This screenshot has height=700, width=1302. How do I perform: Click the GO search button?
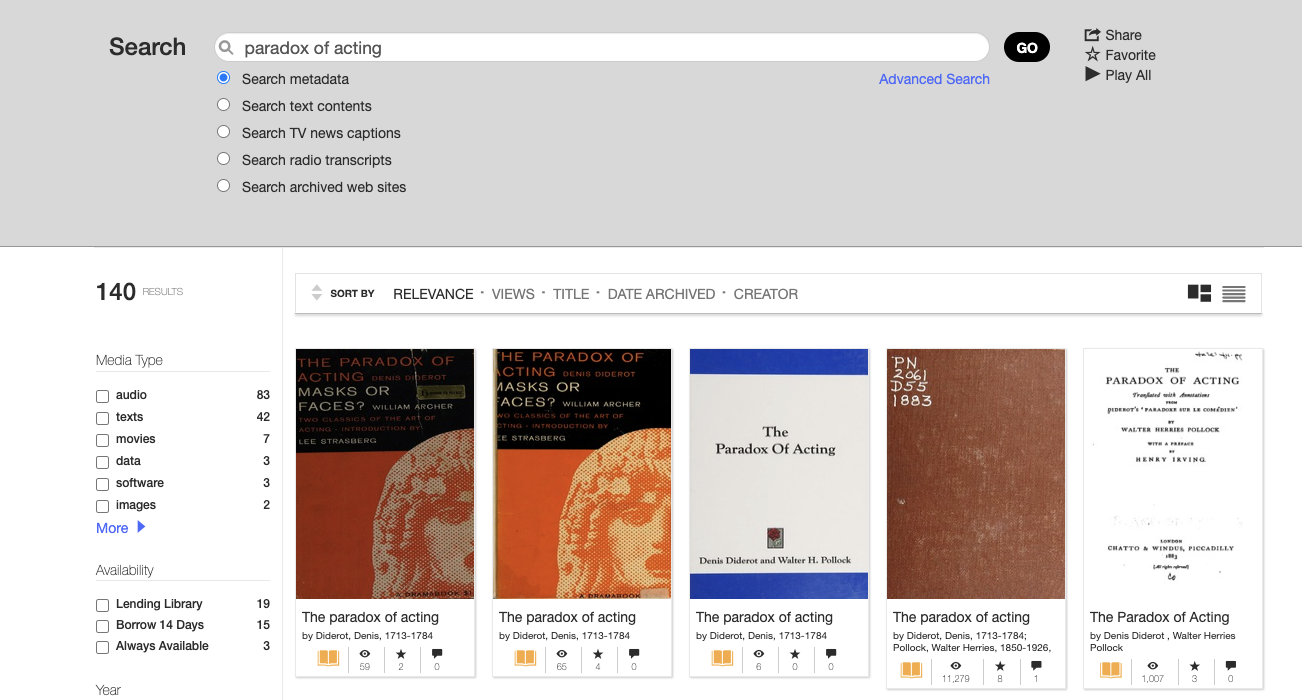click(x=1027, y=47)
